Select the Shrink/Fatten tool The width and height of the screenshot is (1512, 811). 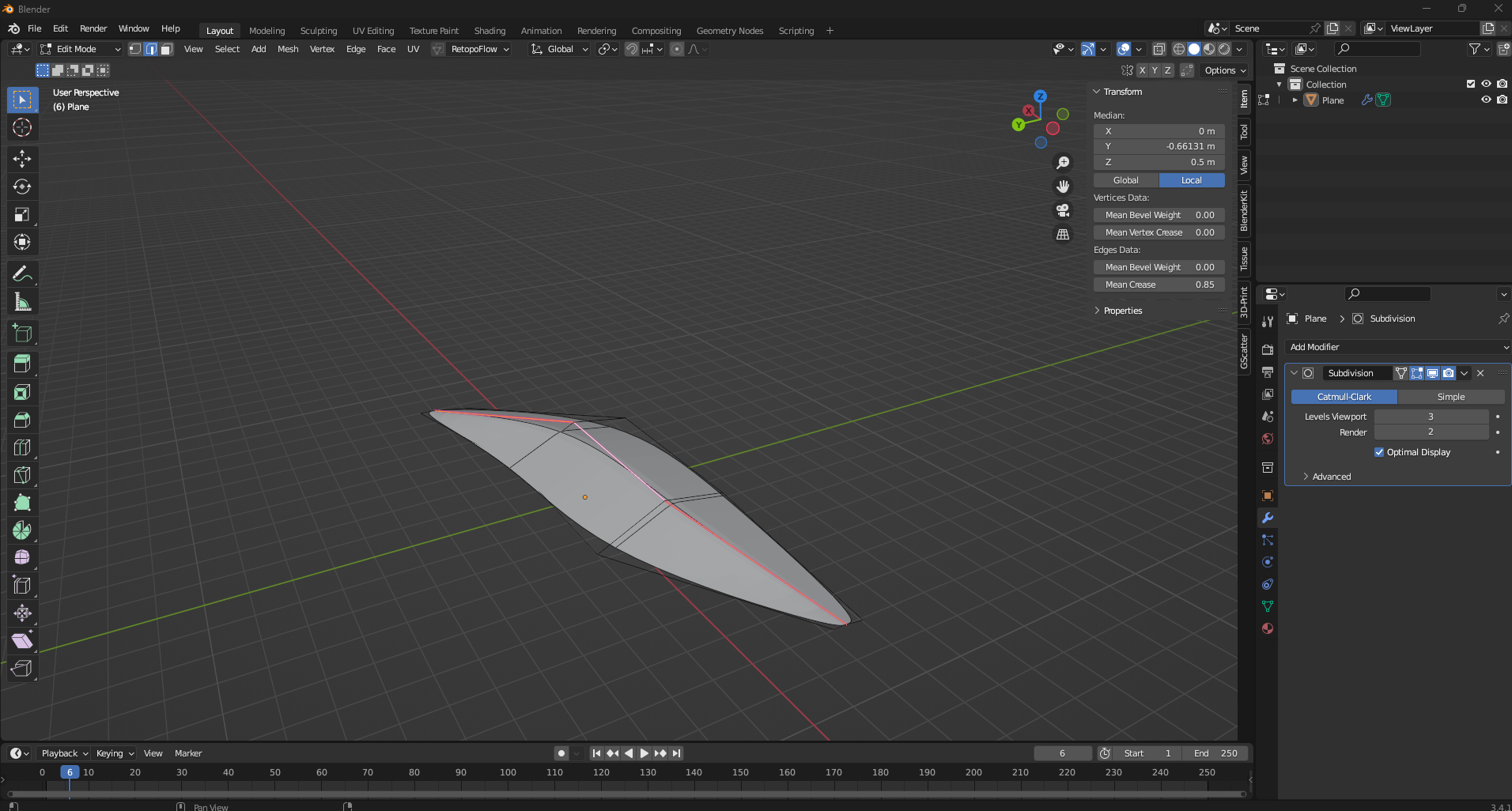tap(22, 613)
